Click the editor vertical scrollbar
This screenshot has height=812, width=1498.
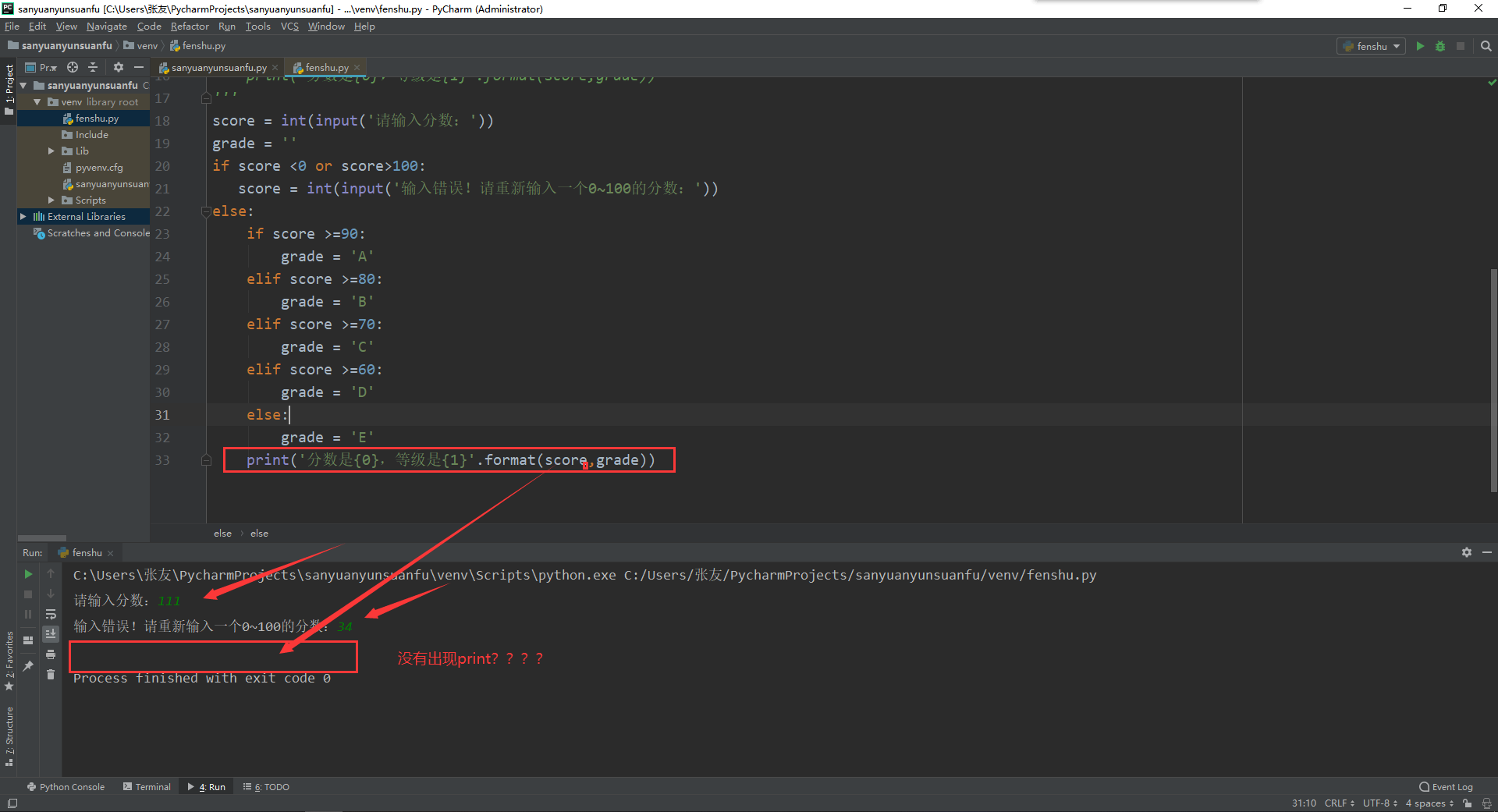[x=1493, y=381]
